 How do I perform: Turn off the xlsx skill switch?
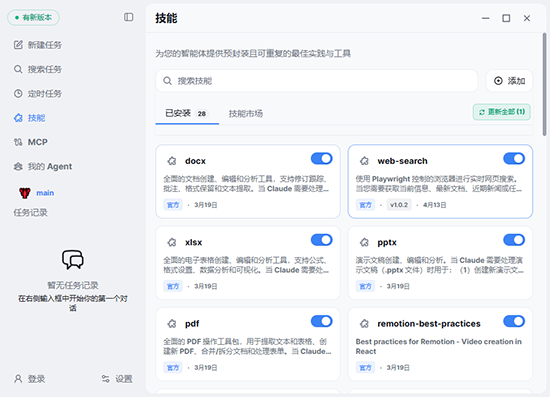[x=322, y=240]
